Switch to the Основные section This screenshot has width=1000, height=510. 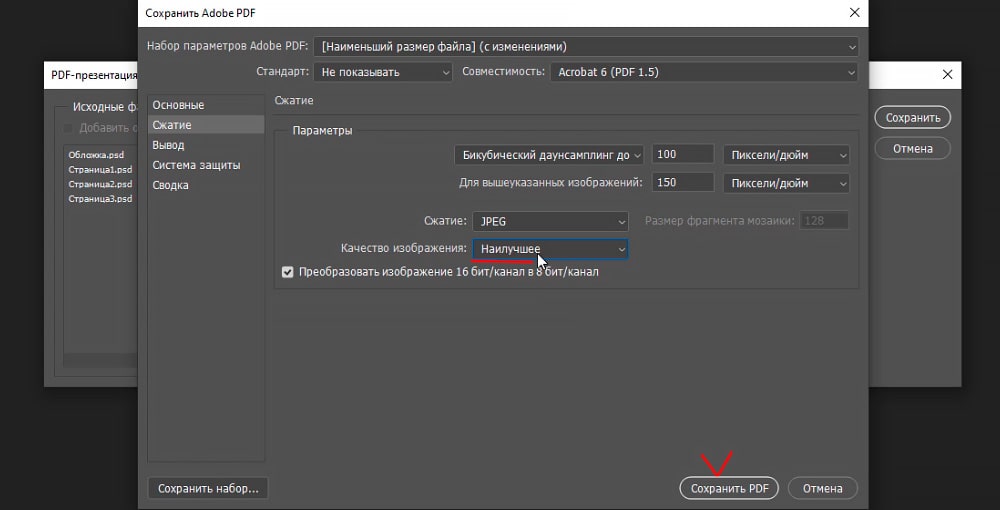[x=178, y=105]
